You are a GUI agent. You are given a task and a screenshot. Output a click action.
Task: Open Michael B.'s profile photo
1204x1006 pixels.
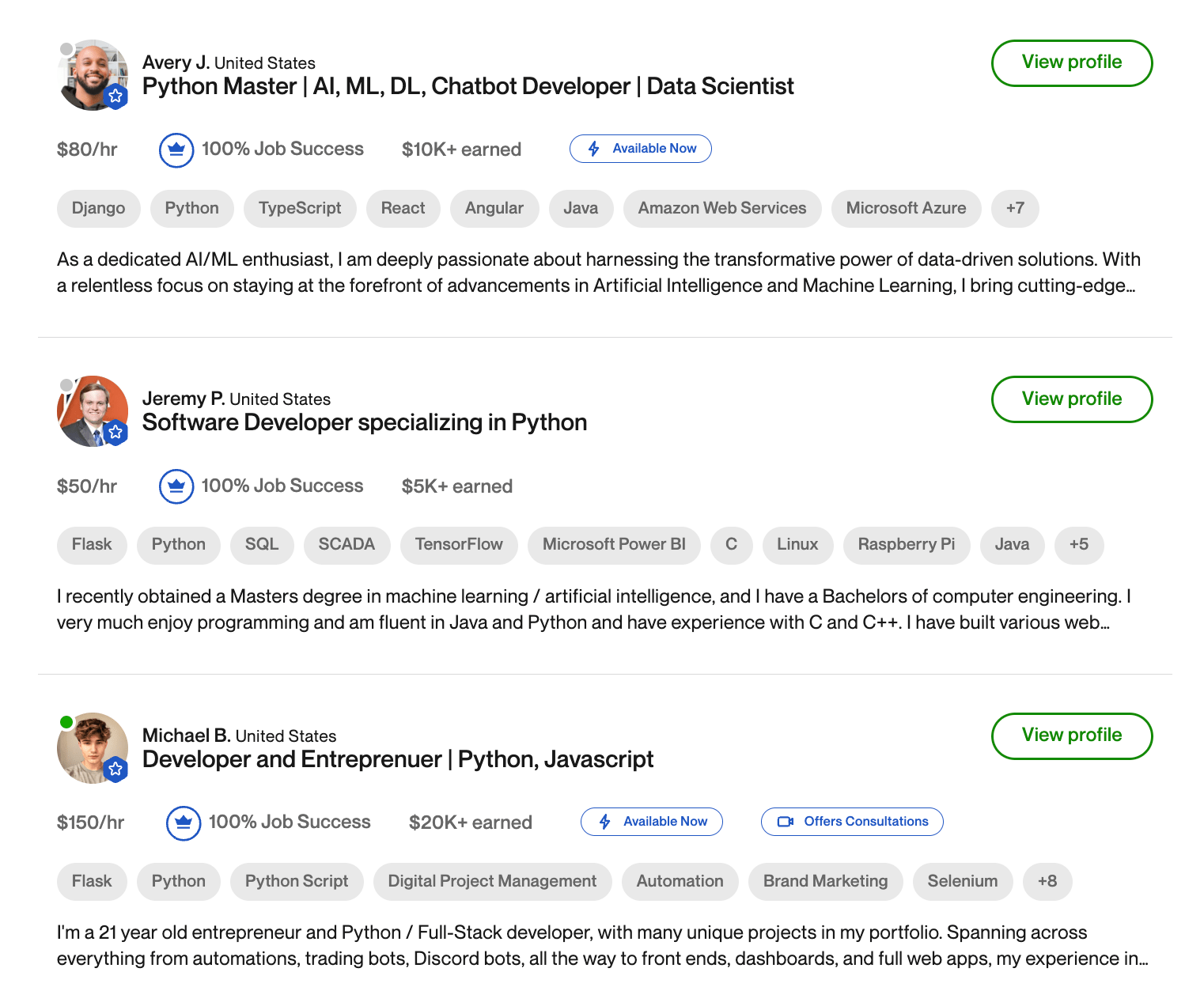(91, 748)
